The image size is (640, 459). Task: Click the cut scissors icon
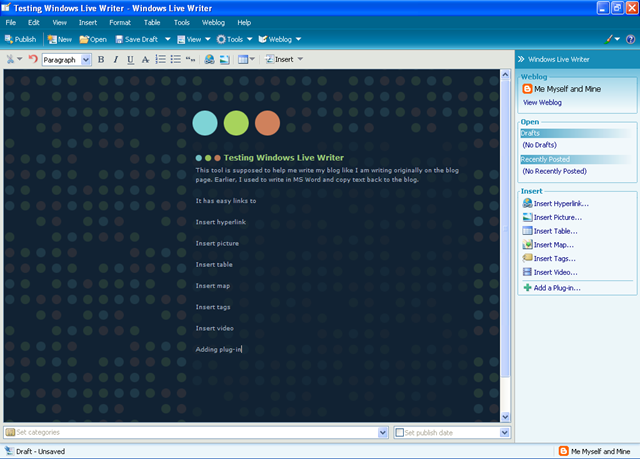pos(10,60)
